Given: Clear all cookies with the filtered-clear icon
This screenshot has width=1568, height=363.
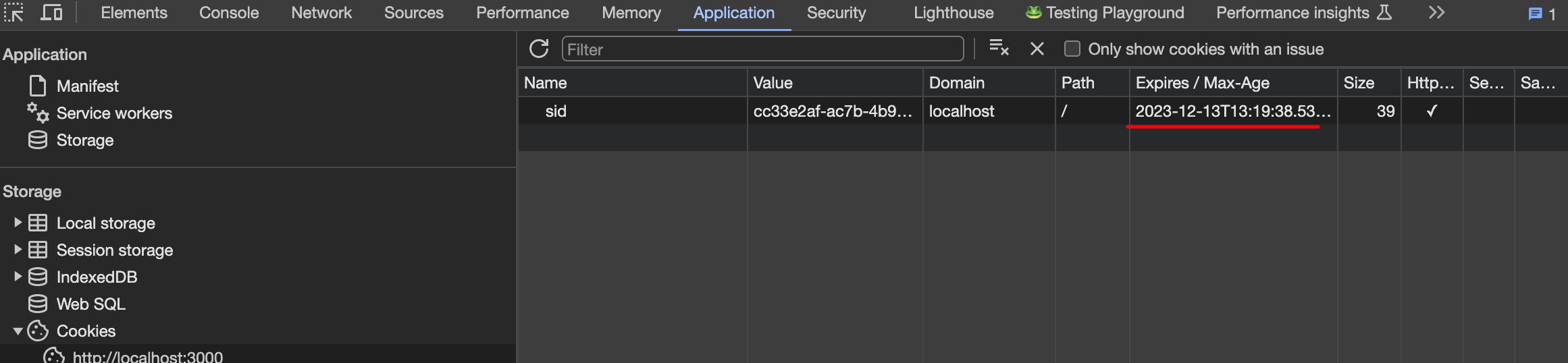Looking at the screenshot, I should [999, 48].
